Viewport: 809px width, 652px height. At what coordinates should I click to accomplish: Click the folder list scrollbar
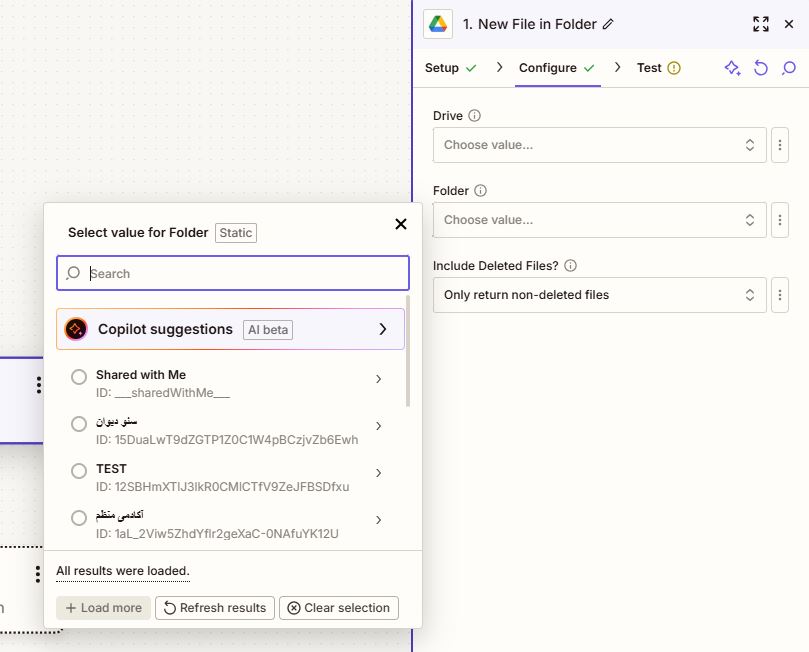[408, 351]
